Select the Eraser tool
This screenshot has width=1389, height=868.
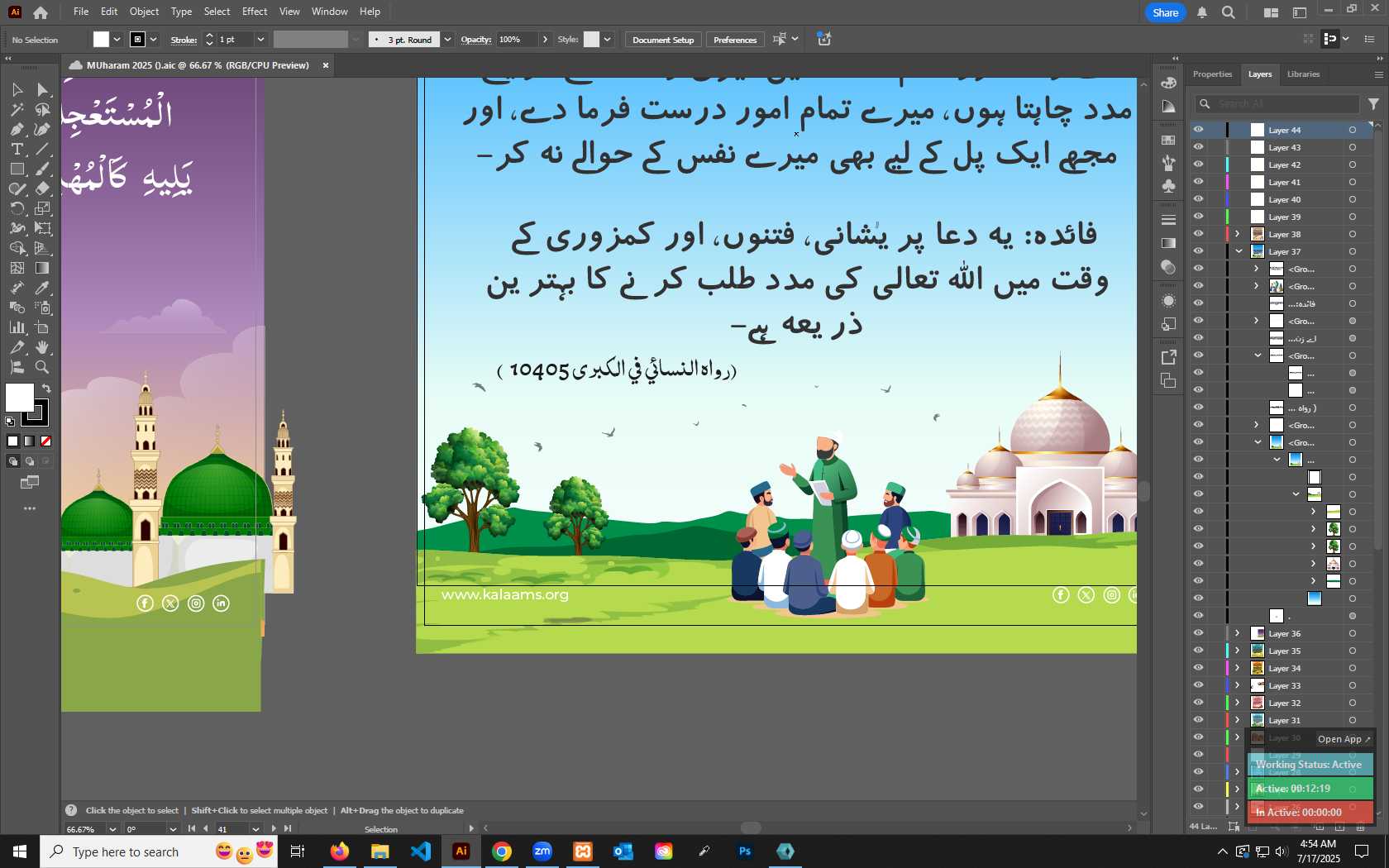pos(43,188)
